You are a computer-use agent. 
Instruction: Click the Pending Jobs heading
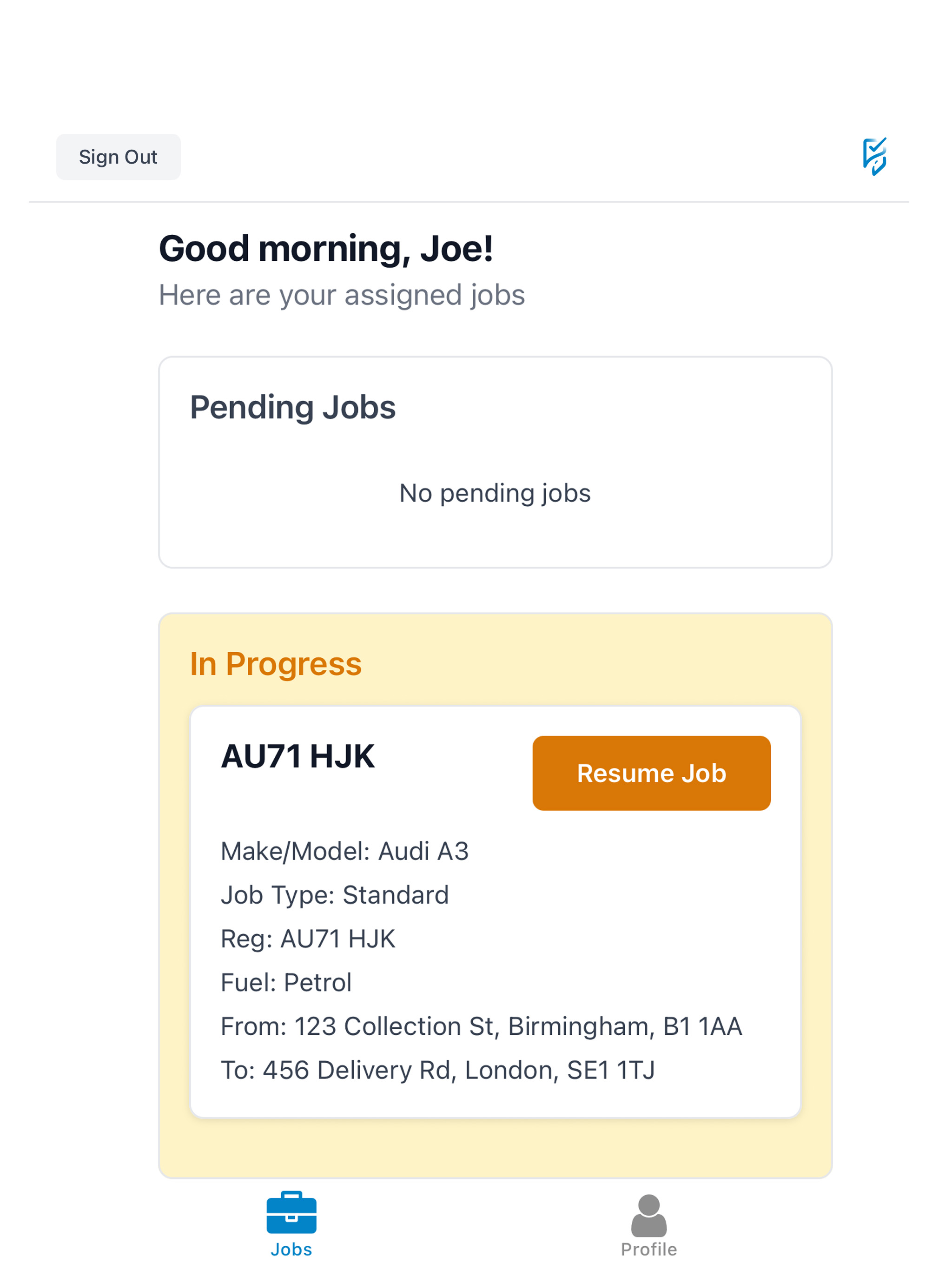(293, 408)
